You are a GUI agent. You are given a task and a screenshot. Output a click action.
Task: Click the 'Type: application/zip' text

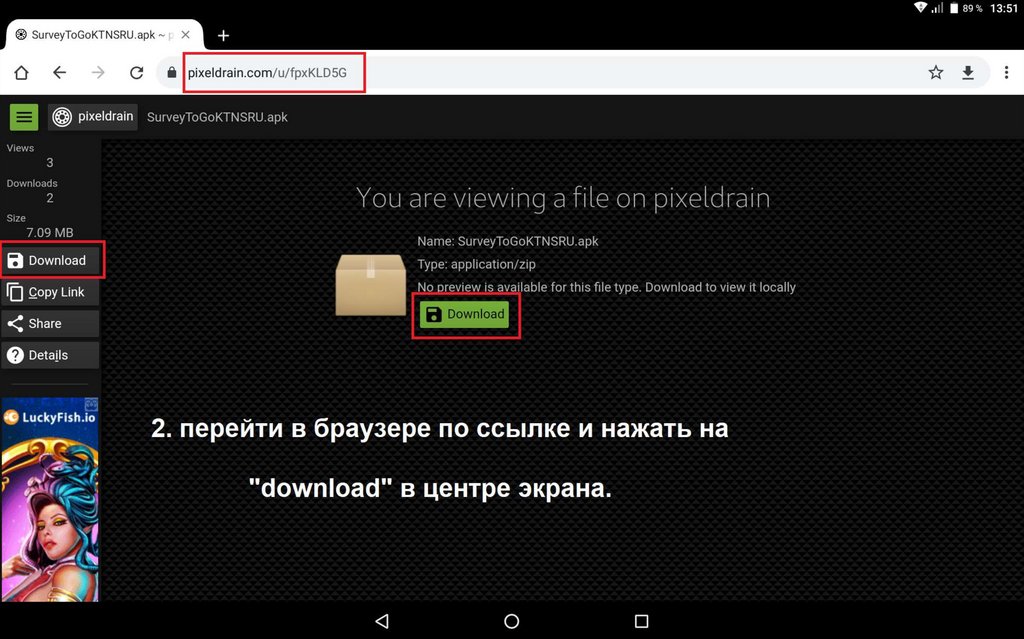pyautogui.click(x=476, y=264)
